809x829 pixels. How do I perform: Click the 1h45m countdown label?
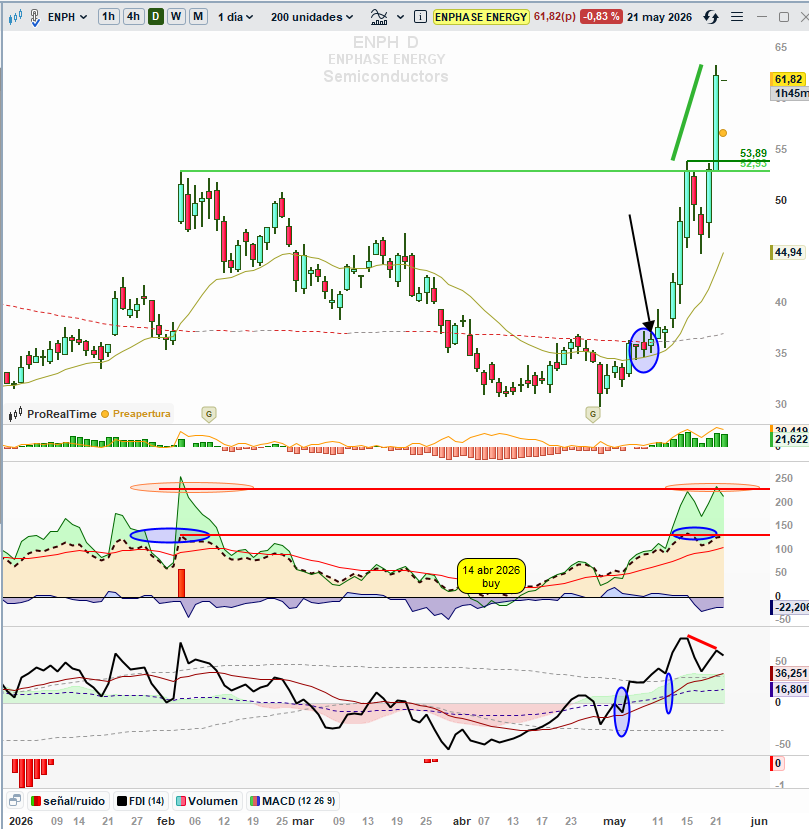click(x=789, y=94)
